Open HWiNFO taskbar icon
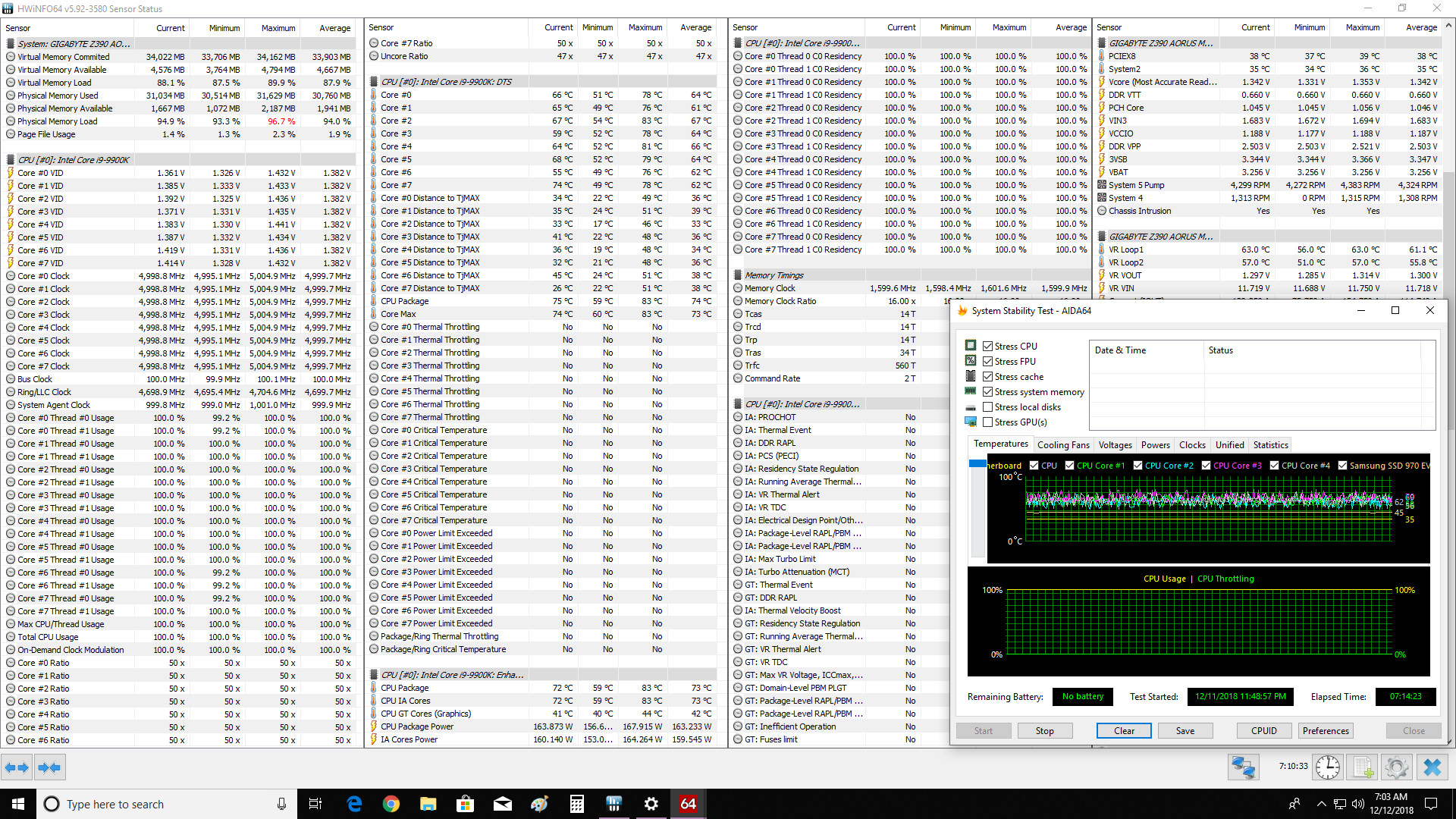1456x819 pixels. 614,804
